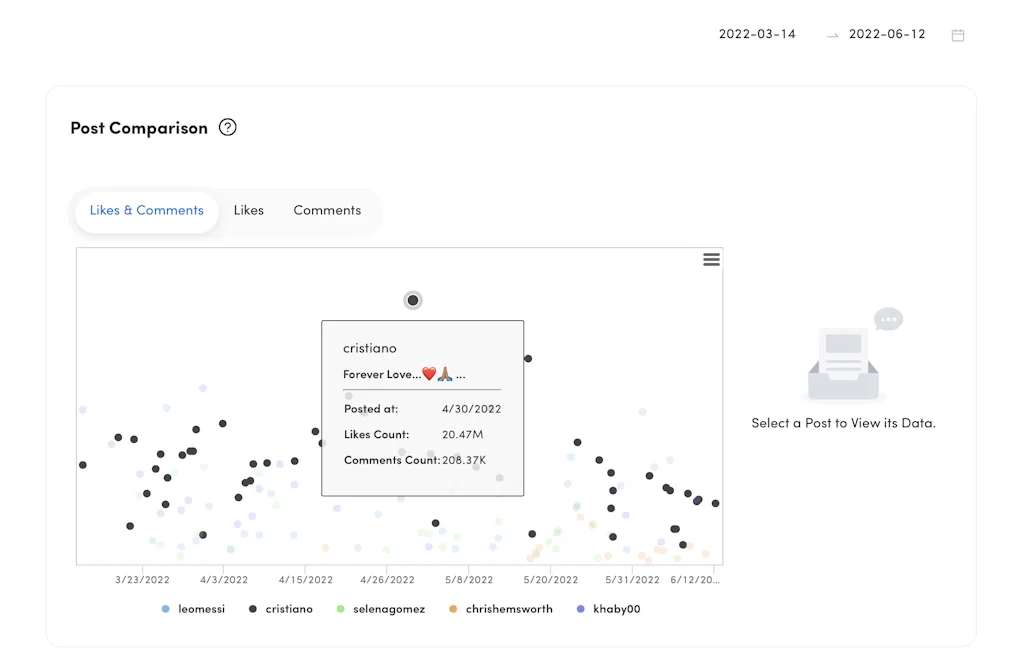Image resolution: width=1024 pixels, height=669 pixels.
Task: Hide chrishemsworth series via legend
Action: pyautogui.click(x=508, y=609)
